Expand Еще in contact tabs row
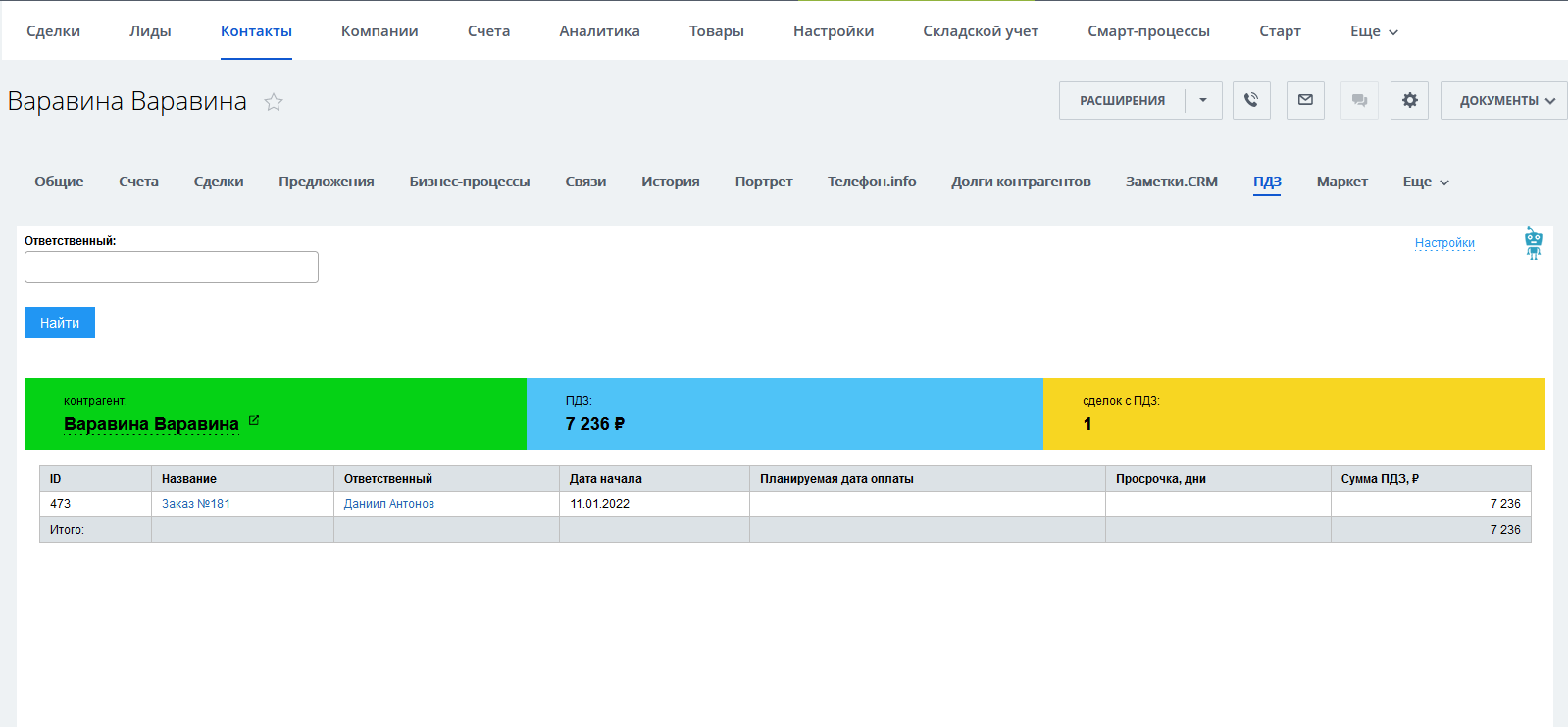 [1425, 182]
